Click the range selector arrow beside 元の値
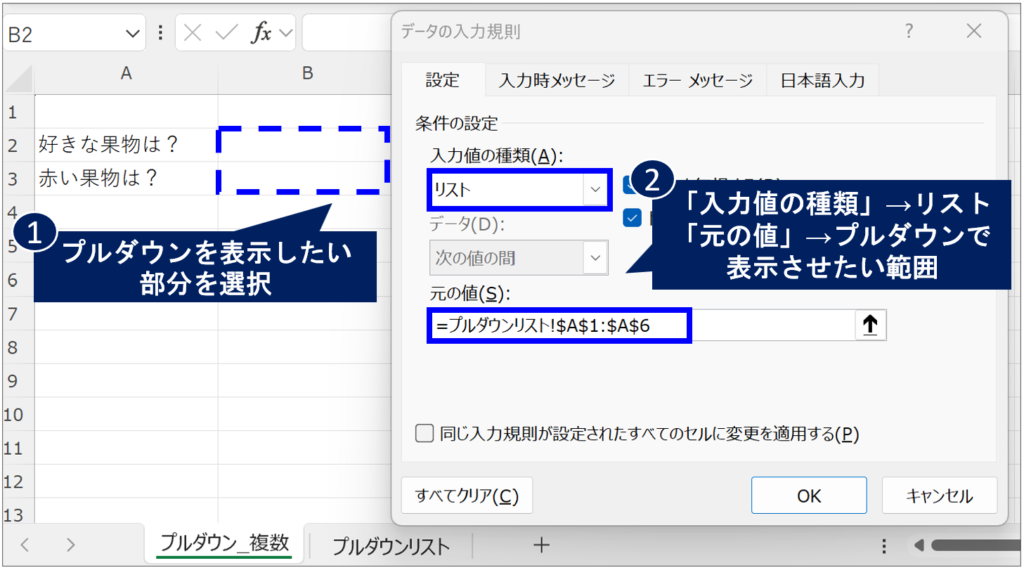Viewport: 1024px width, 568px height. tap(870, 326)
